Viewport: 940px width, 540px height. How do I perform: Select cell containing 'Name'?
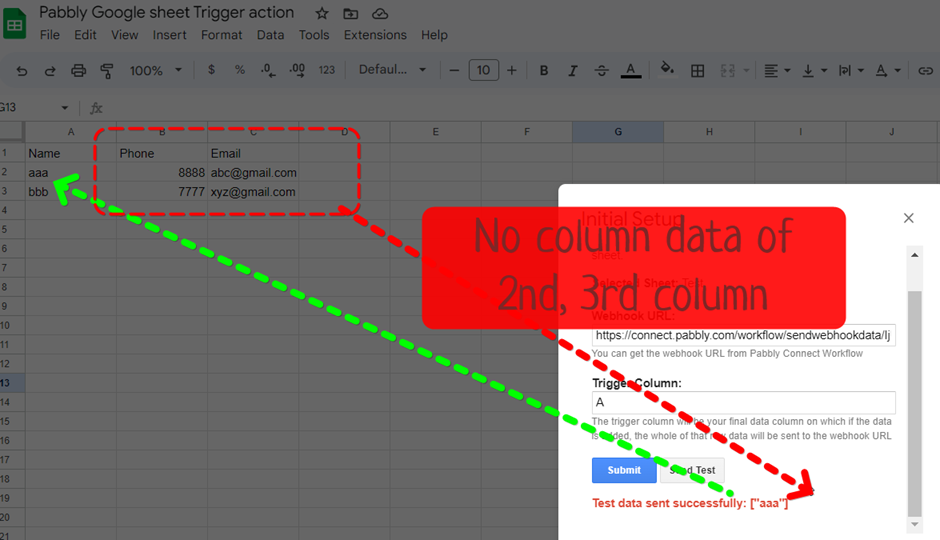coord(71,153)
